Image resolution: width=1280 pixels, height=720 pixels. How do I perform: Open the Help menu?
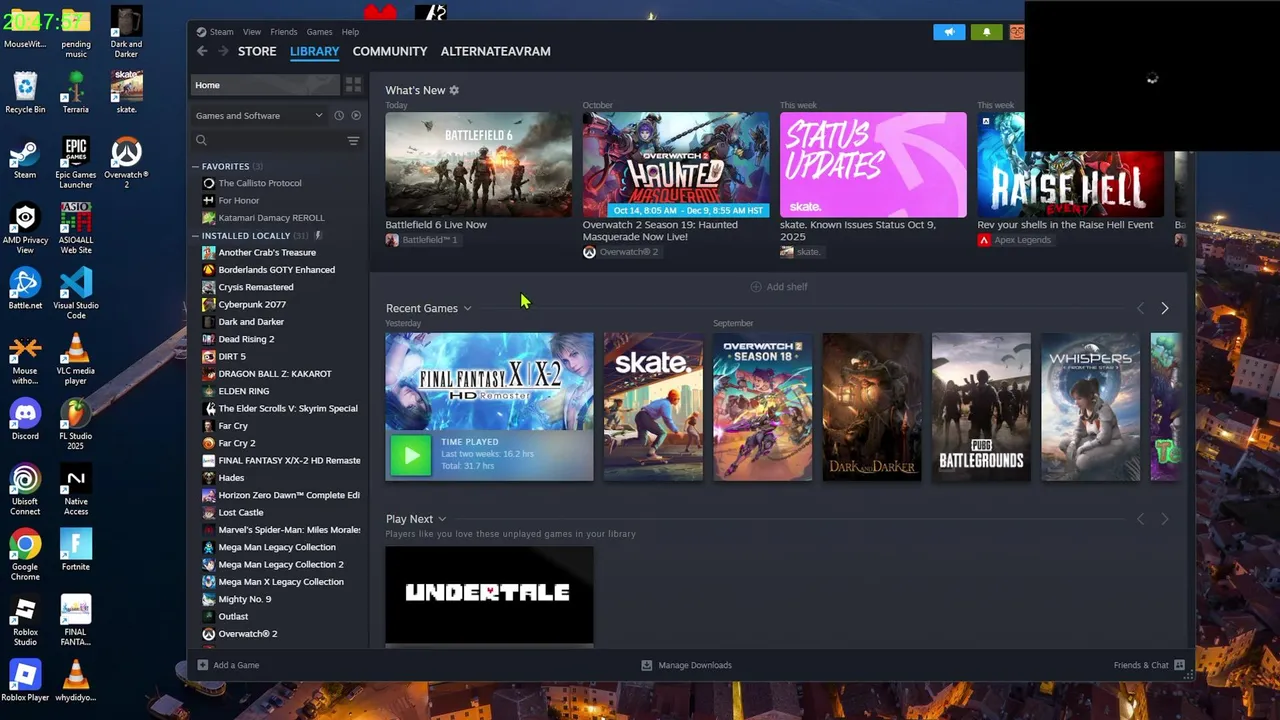(350, 32)
